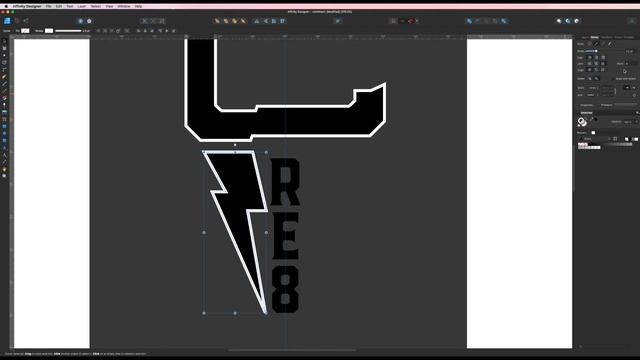Click Move to Front arrange icon

[x=243, y=21]
